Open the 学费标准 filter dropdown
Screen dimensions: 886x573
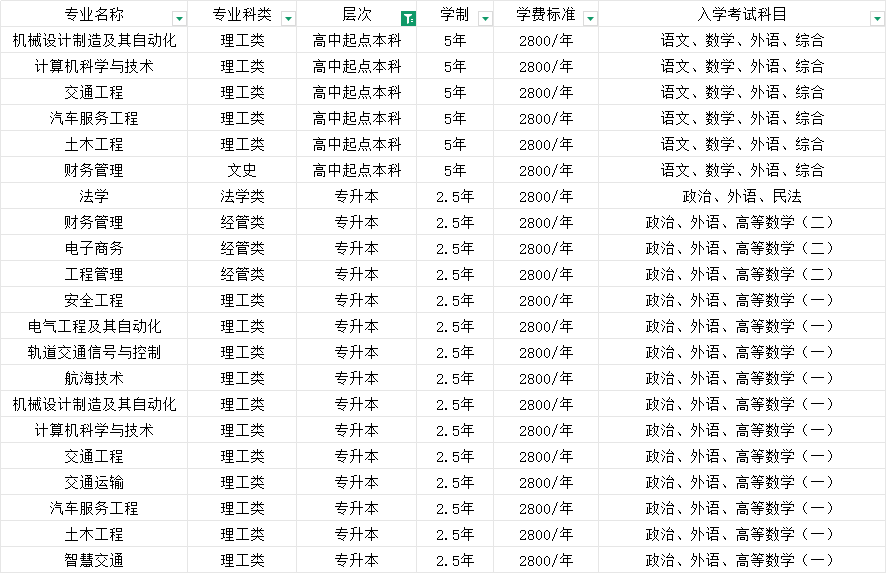(x=590, y=19)
